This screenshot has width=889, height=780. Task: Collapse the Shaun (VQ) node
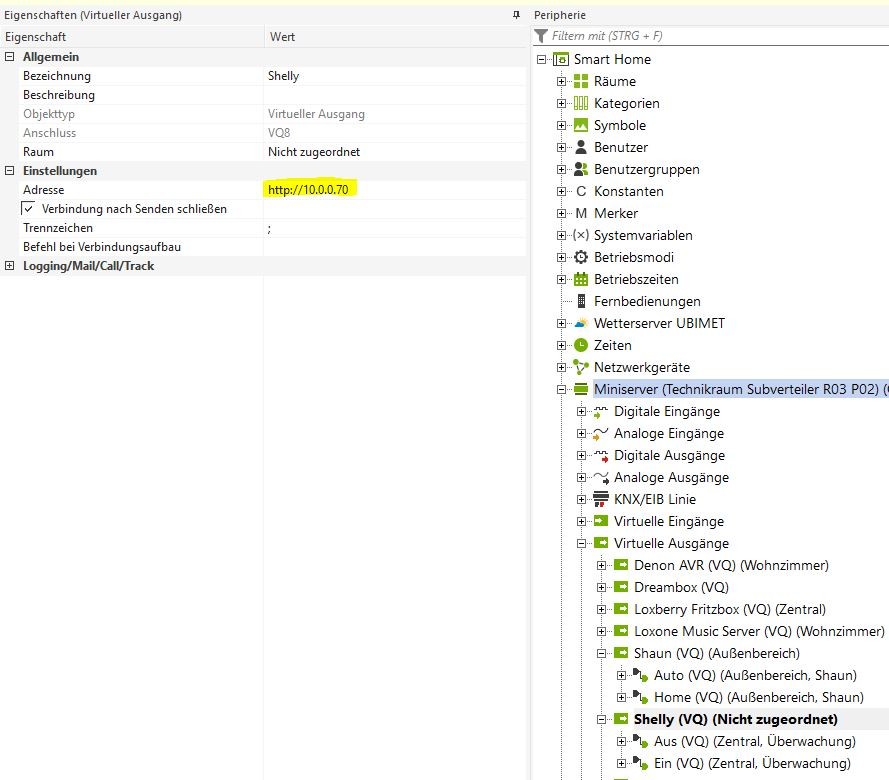click(602, 653)
